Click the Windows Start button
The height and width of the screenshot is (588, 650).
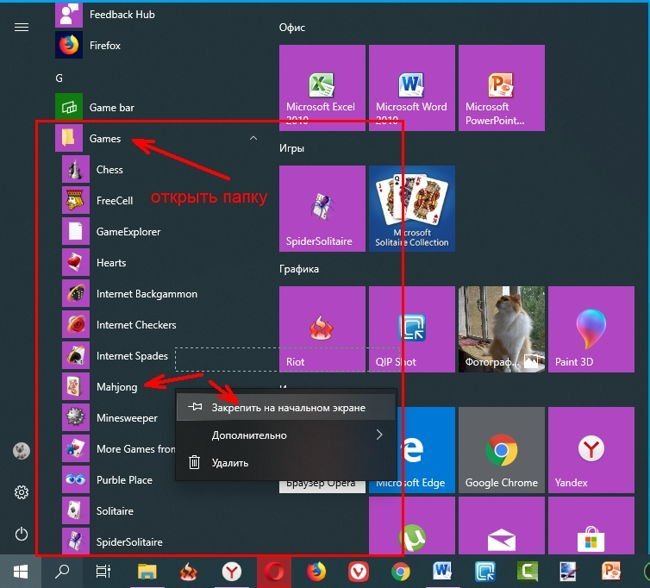point(20,572)
